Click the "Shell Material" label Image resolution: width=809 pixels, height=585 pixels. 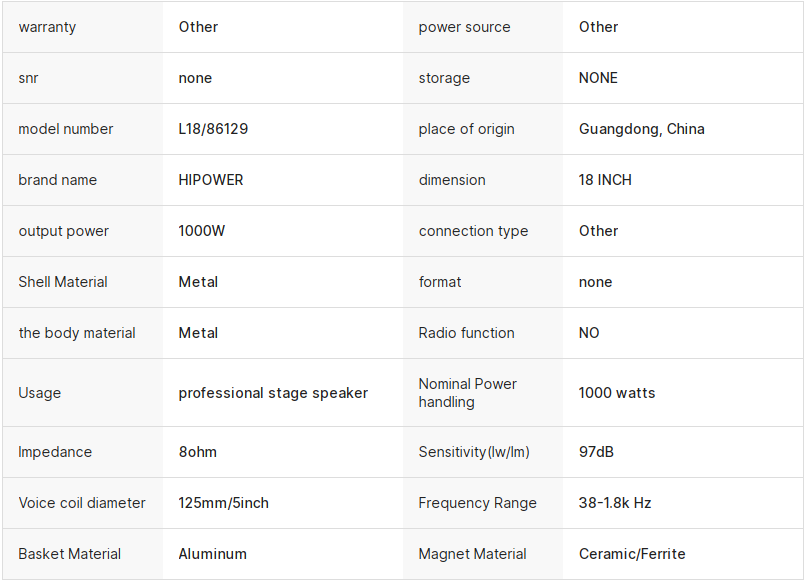click(63, 282)
